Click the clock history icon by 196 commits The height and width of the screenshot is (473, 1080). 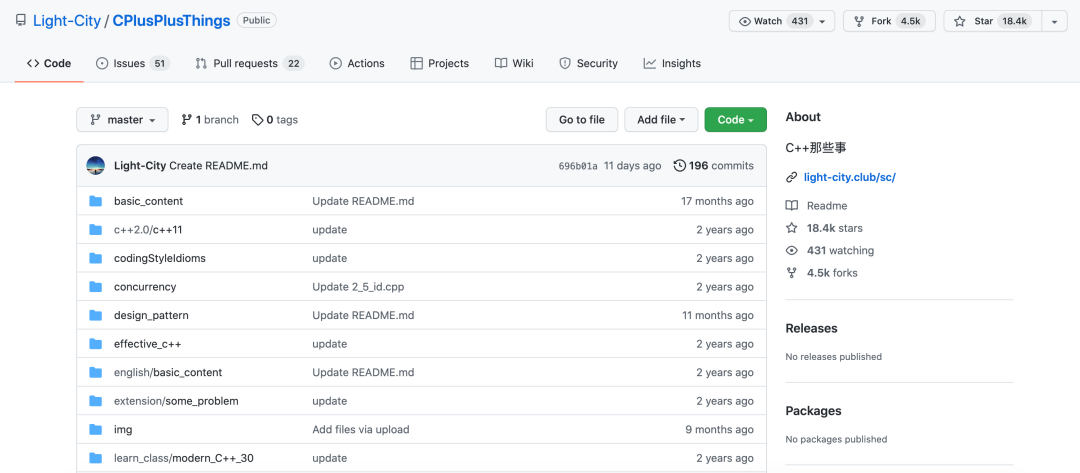(x=680, y=165)
